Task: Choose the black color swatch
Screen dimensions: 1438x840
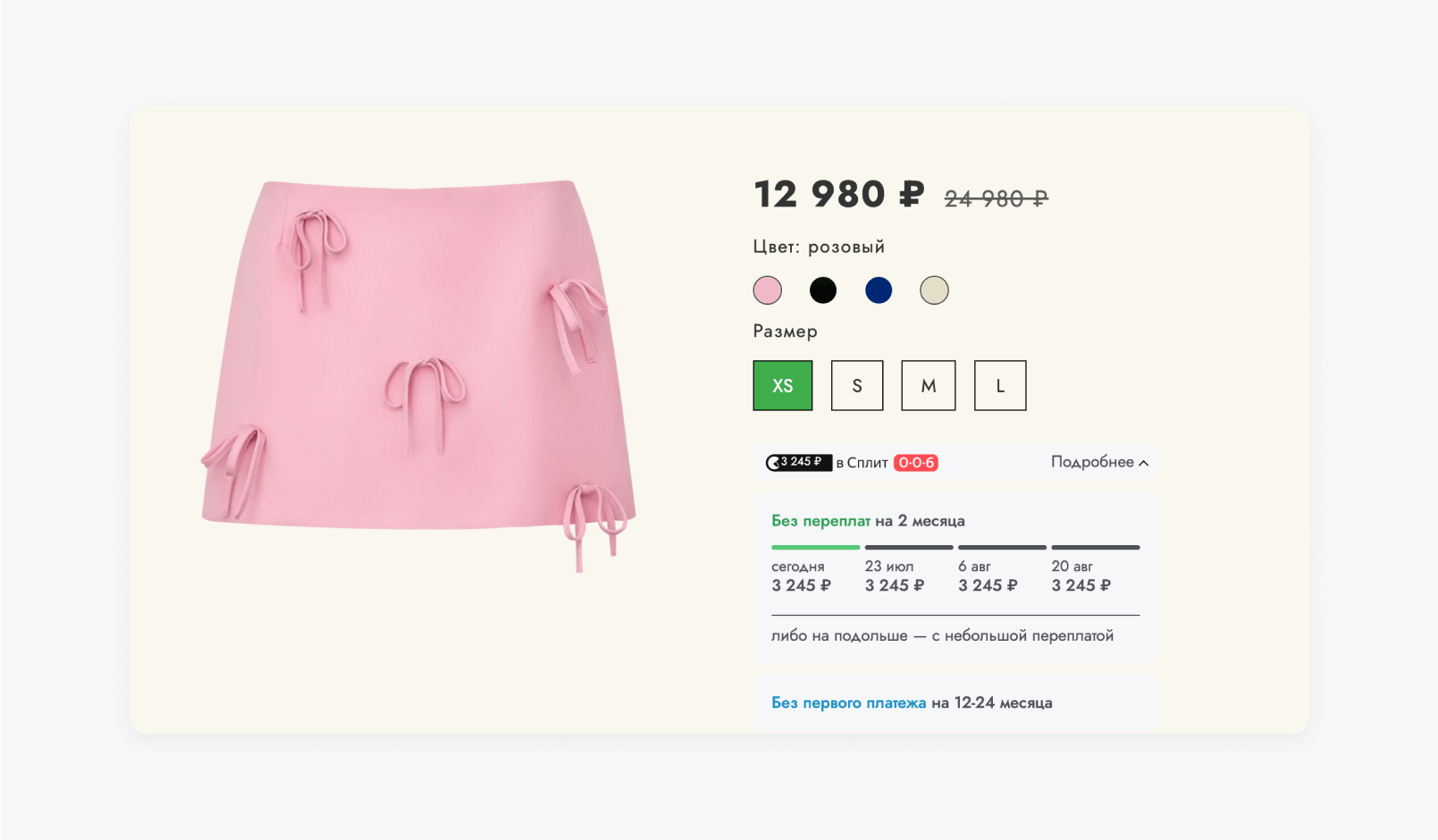Action: click(x=823, y=290)
